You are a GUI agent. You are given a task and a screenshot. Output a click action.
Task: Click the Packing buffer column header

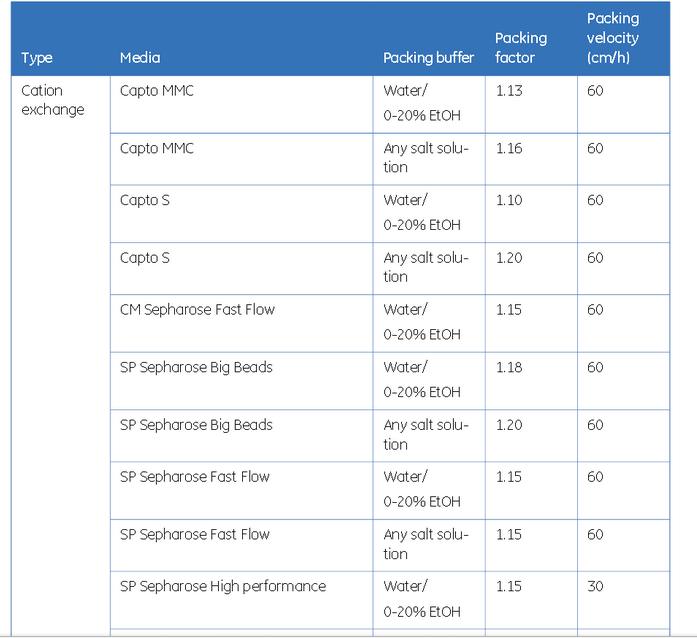pyautogui.click(x=428, y=58)
